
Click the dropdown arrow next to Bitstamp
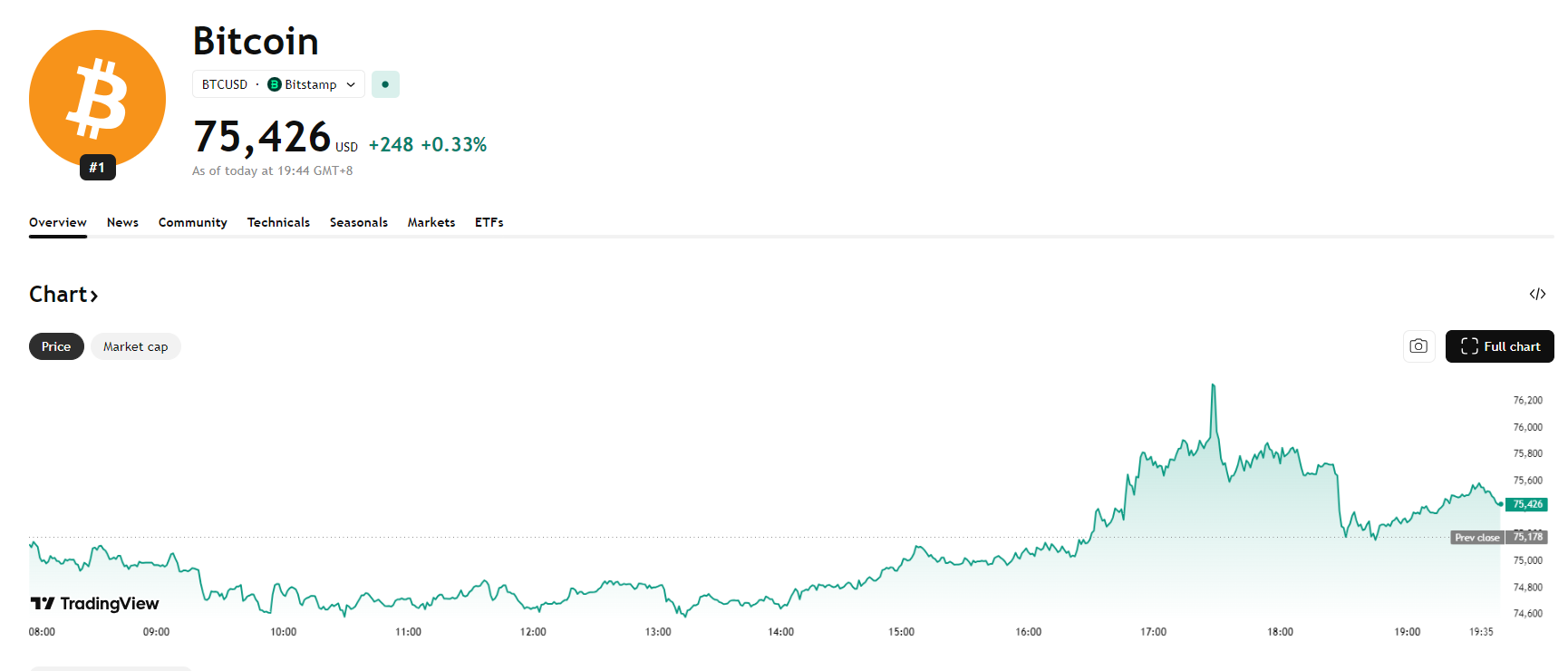click(351, 83)
